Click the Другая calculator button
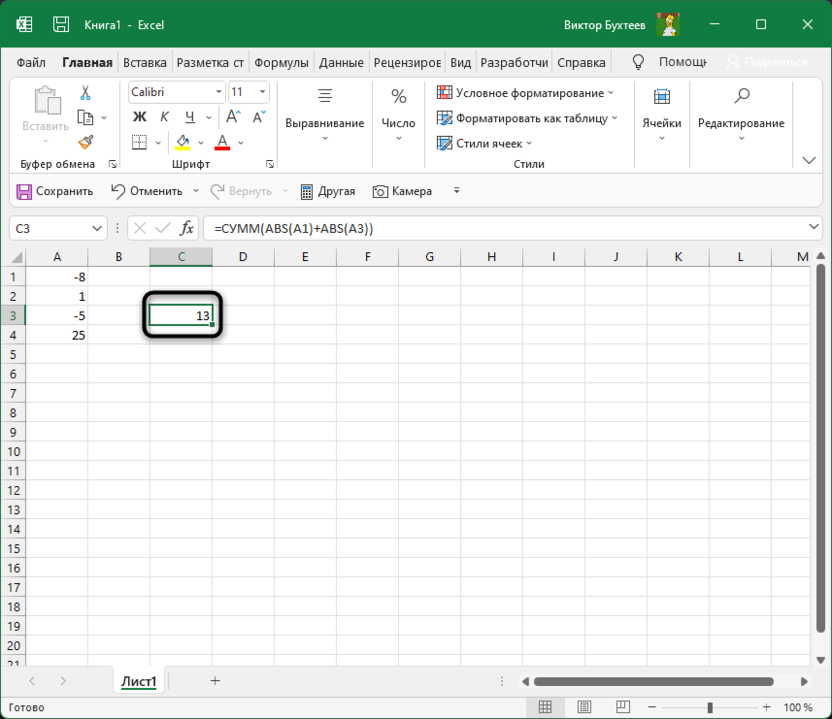This screenshot has width=832, height=719. [328, 191]
